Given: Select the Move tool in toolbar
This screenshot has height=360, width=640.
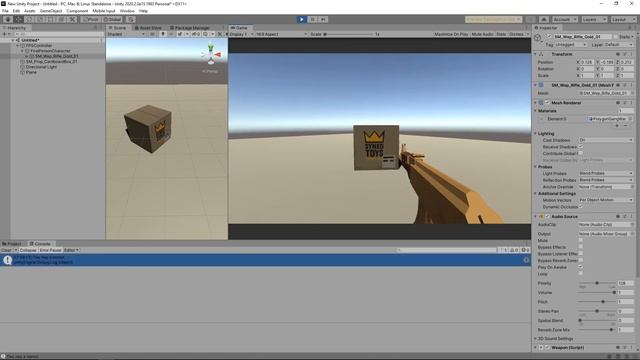Looking at the screenshot, I should point(18,19).
